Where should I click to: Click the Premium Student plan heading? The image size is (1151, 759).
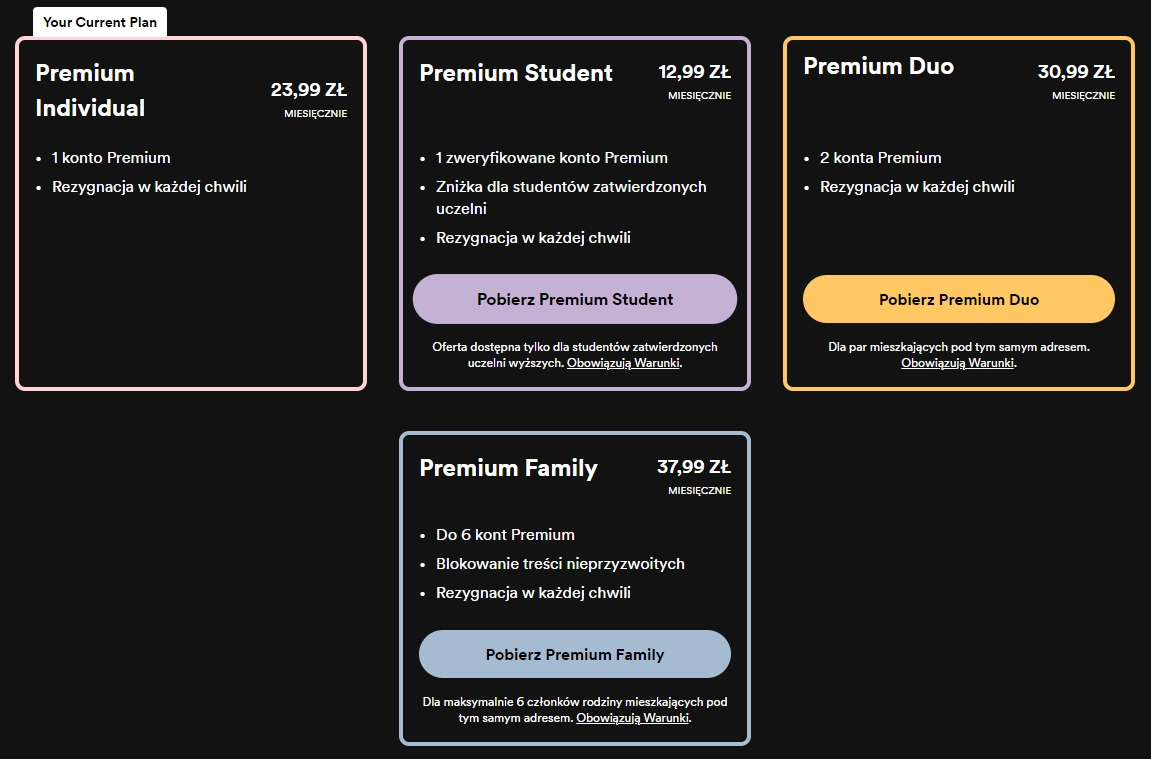[x=516, y=73]
